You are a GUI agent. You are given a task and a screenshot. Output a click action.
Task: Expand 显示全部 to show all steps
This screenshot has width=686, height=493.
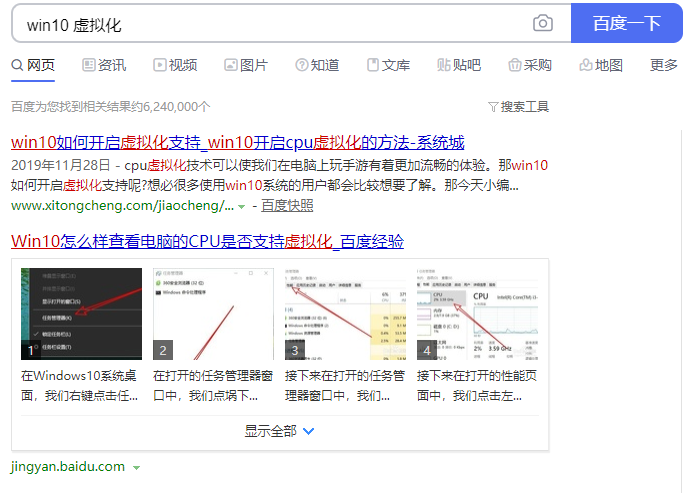[x=279, y=431]
